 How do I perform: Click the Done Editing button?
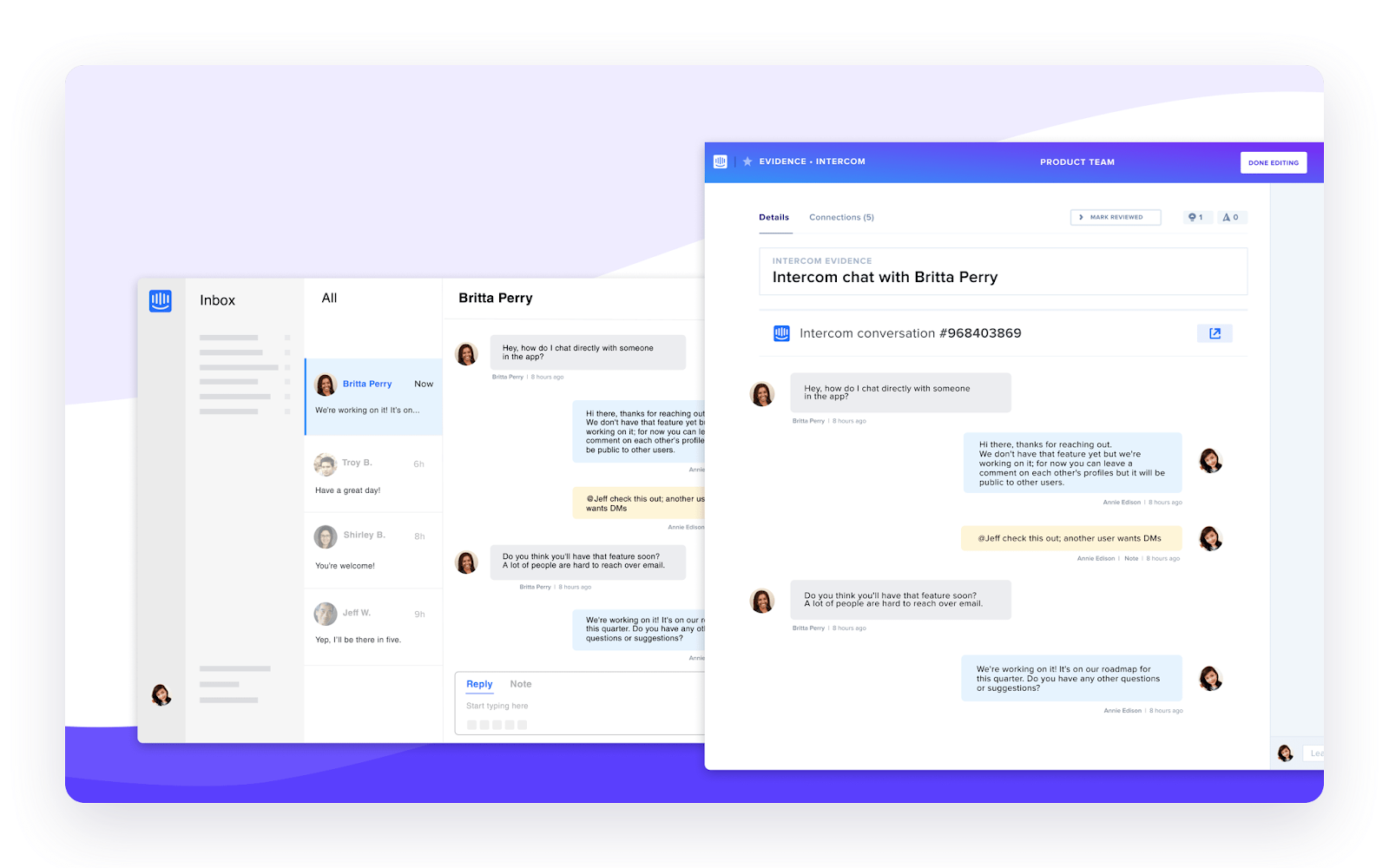(1274, 162)
